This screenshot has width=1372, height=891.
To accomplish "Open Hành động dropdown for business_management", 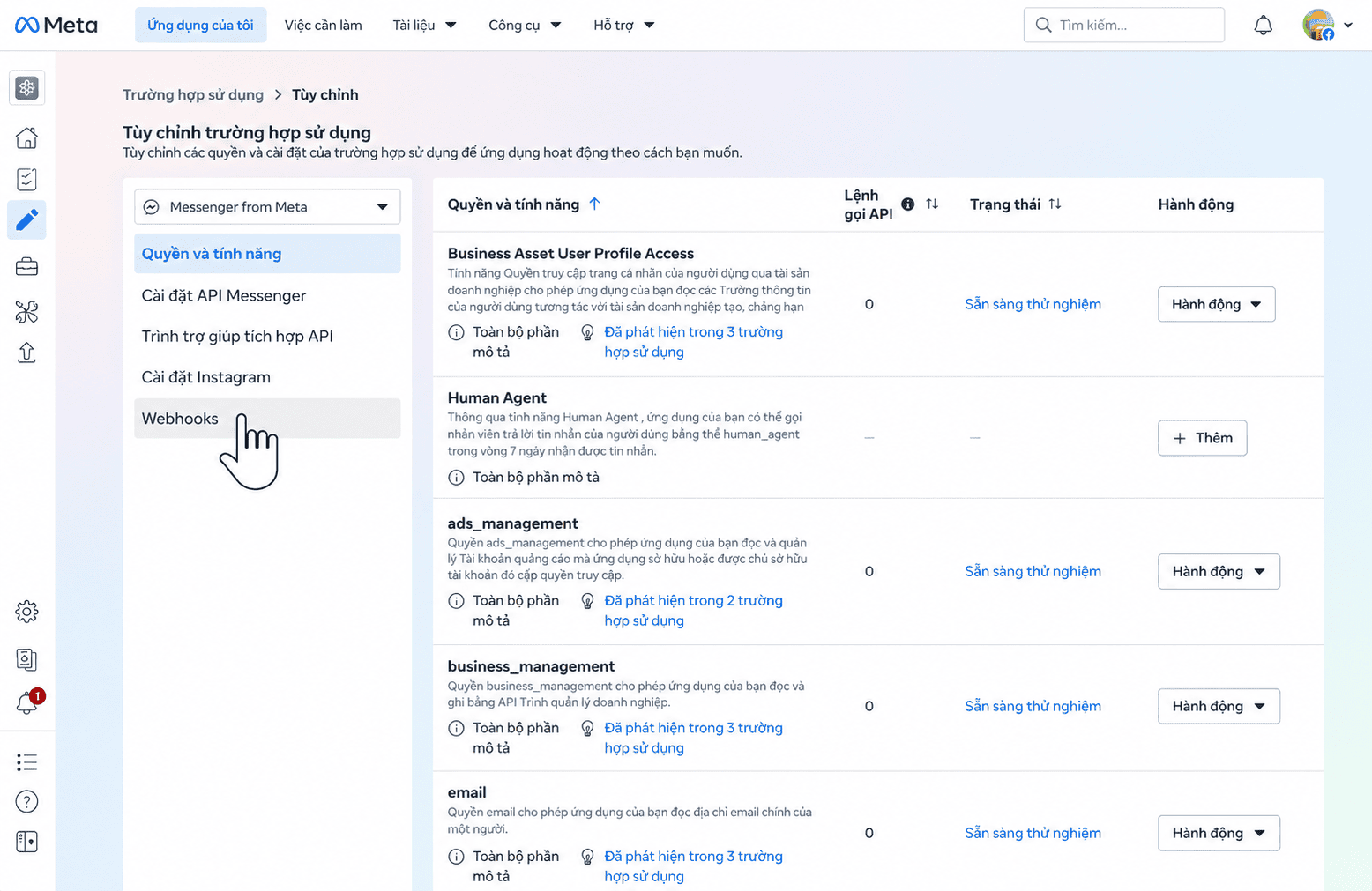I will (1219, 706).
